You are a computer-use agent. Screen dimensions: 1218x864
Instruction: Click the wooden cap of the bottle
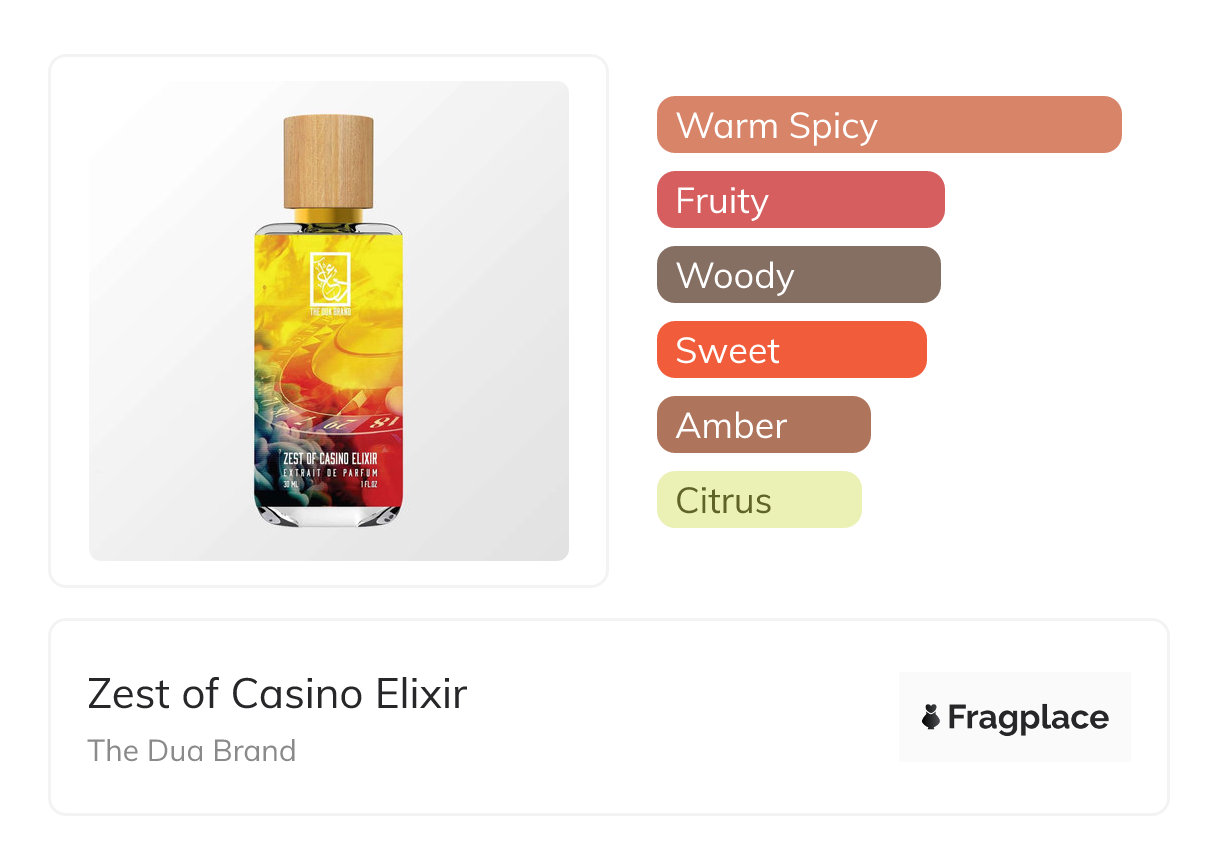[x=328, y=161]
